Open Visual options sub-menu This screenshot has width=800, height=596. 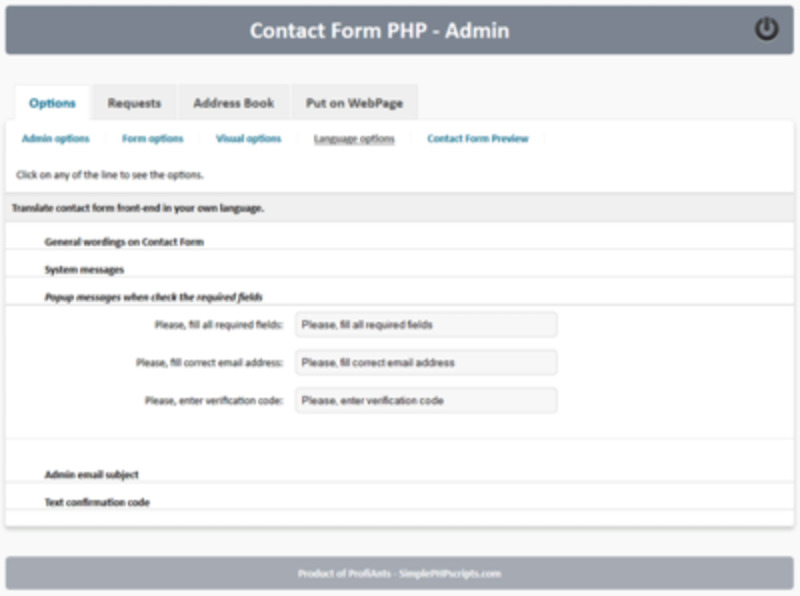coord(248,139)
